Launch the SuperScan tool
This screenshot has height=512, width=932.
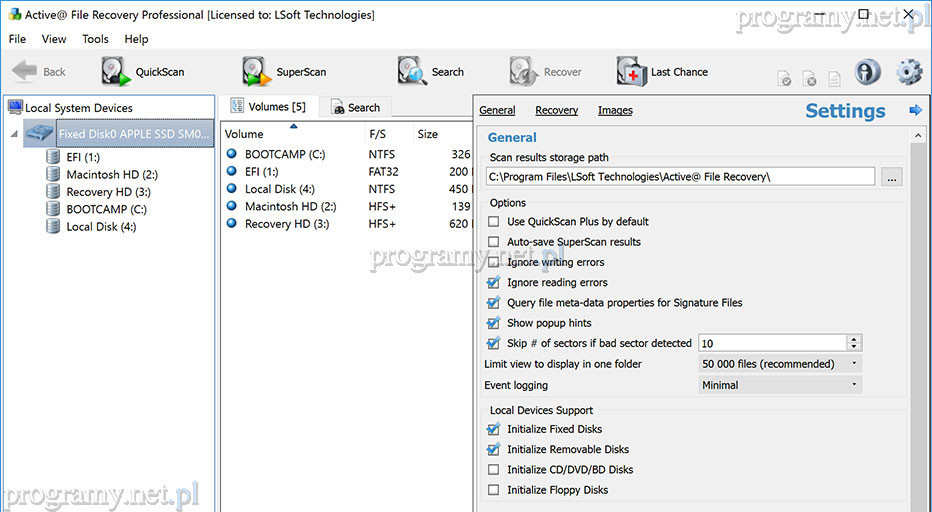[x=285, y=72]
